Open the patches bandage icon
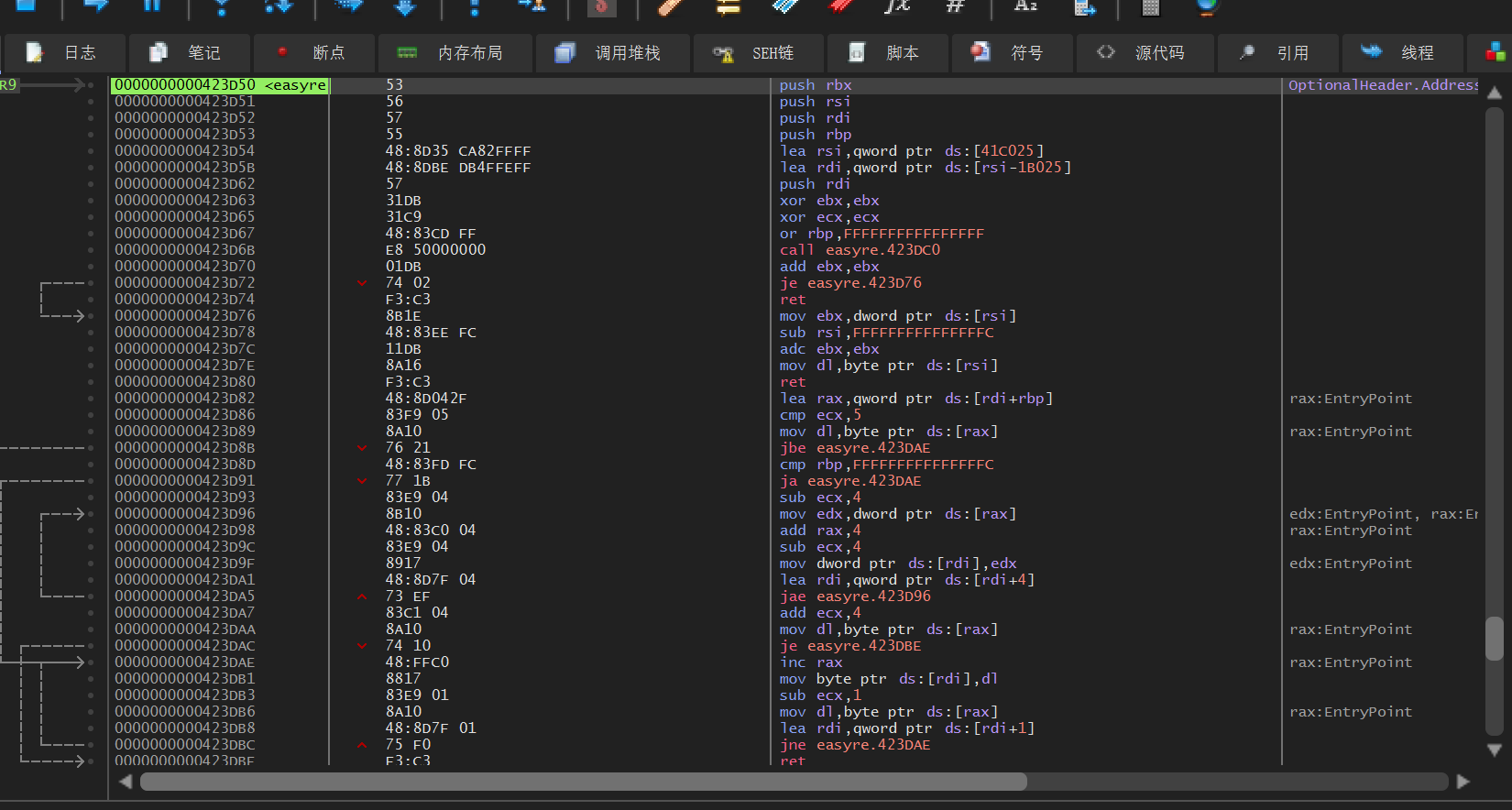This screenshot has height=810, width=1512. click(672, 6)
